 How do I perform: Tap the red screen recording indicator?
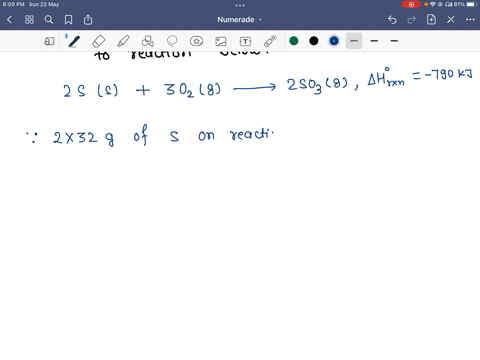[x=411, y=4]
